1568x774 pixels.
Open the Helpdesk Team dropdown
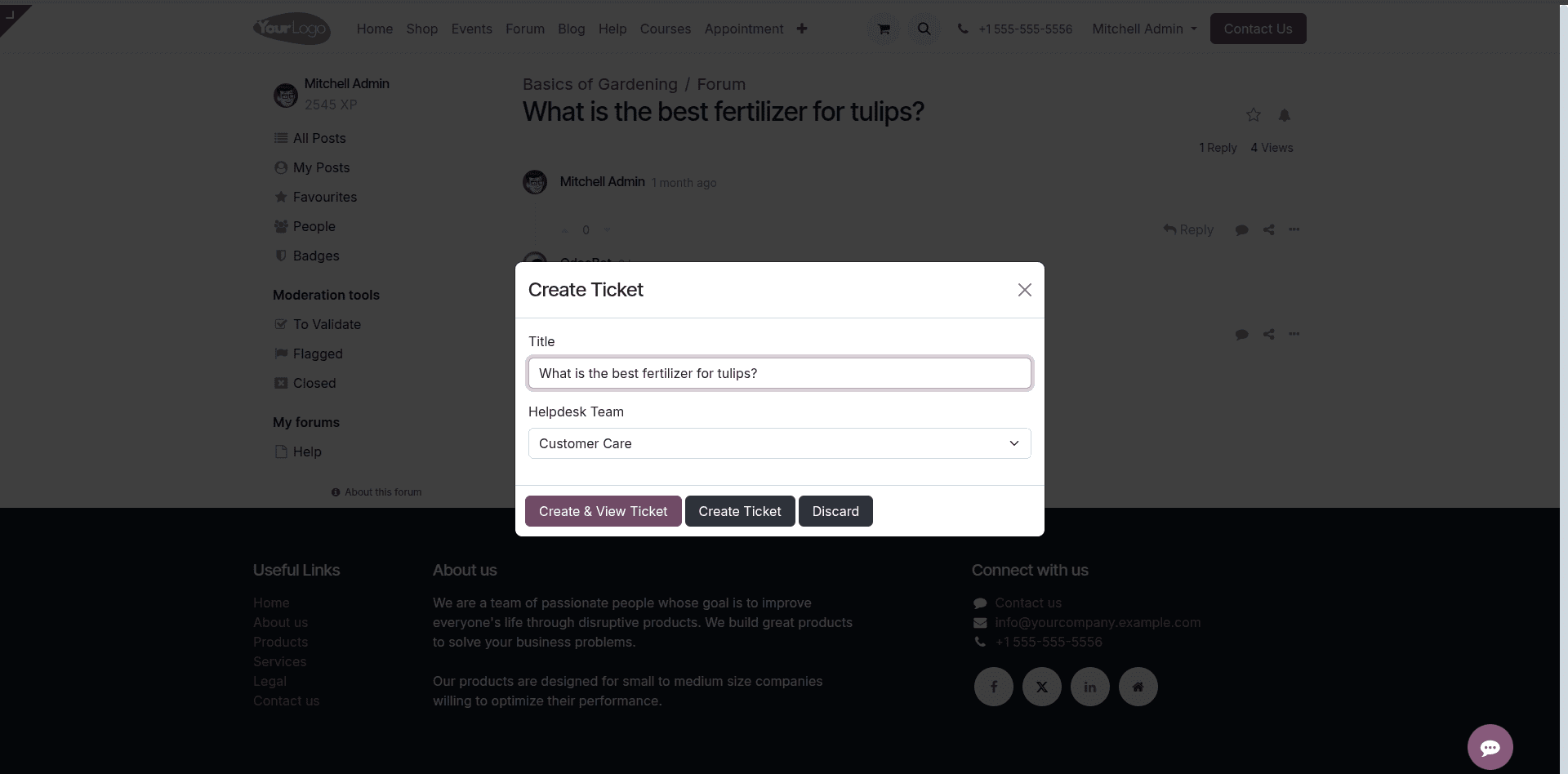point(779,443)
